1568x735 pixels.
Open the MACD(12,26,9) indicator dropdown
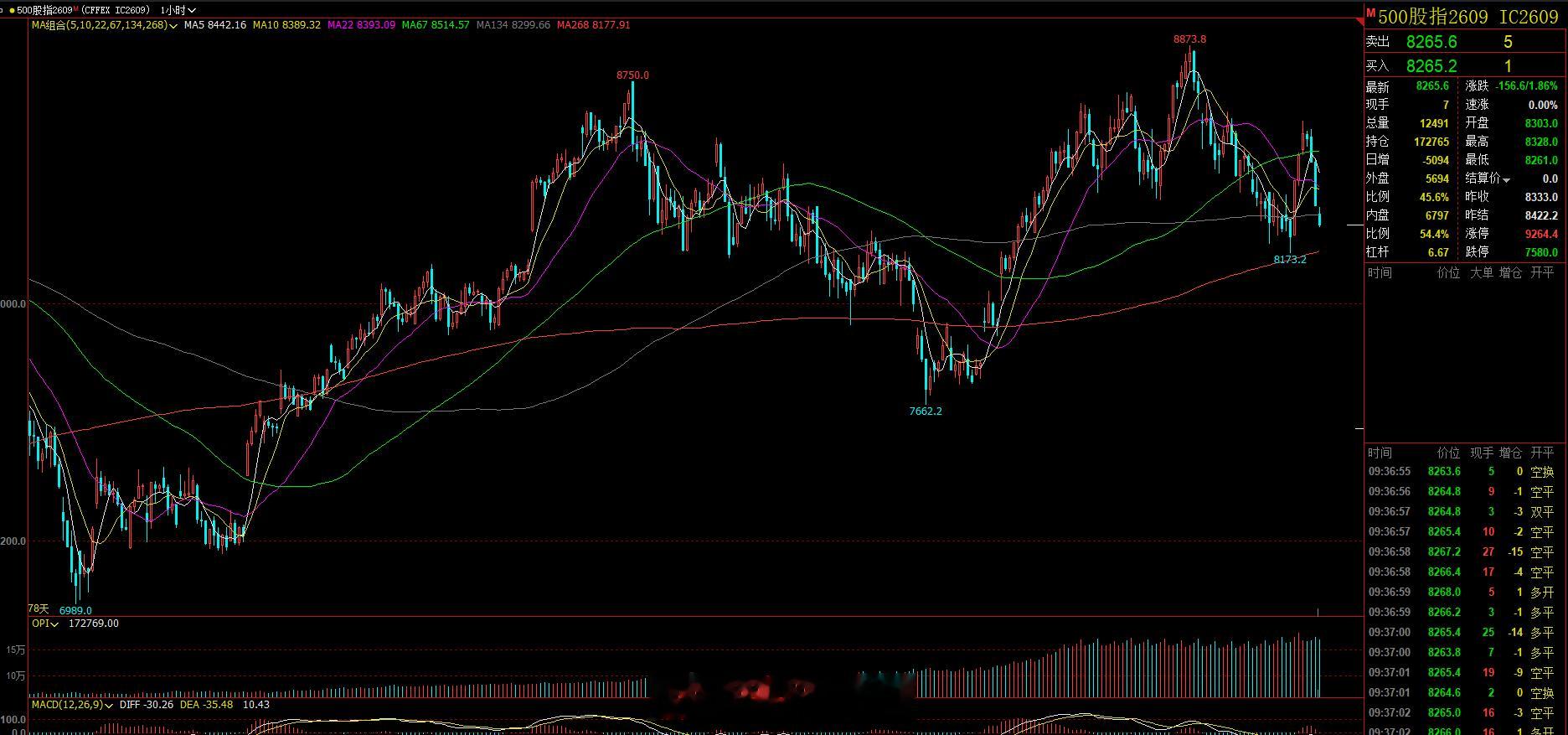[71, 705]
